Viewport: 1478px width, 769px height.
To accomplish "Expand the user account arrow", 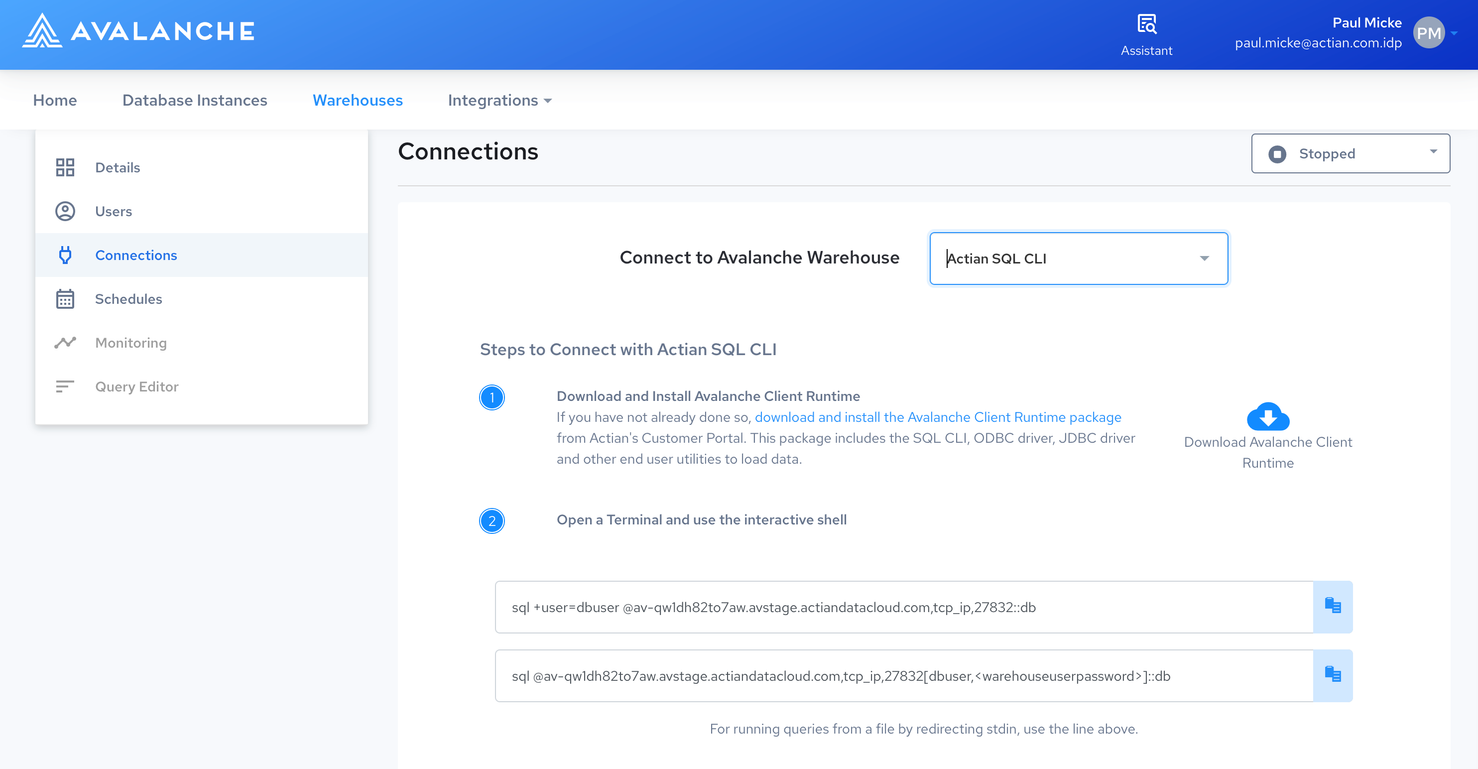I will click(1454, 34).
